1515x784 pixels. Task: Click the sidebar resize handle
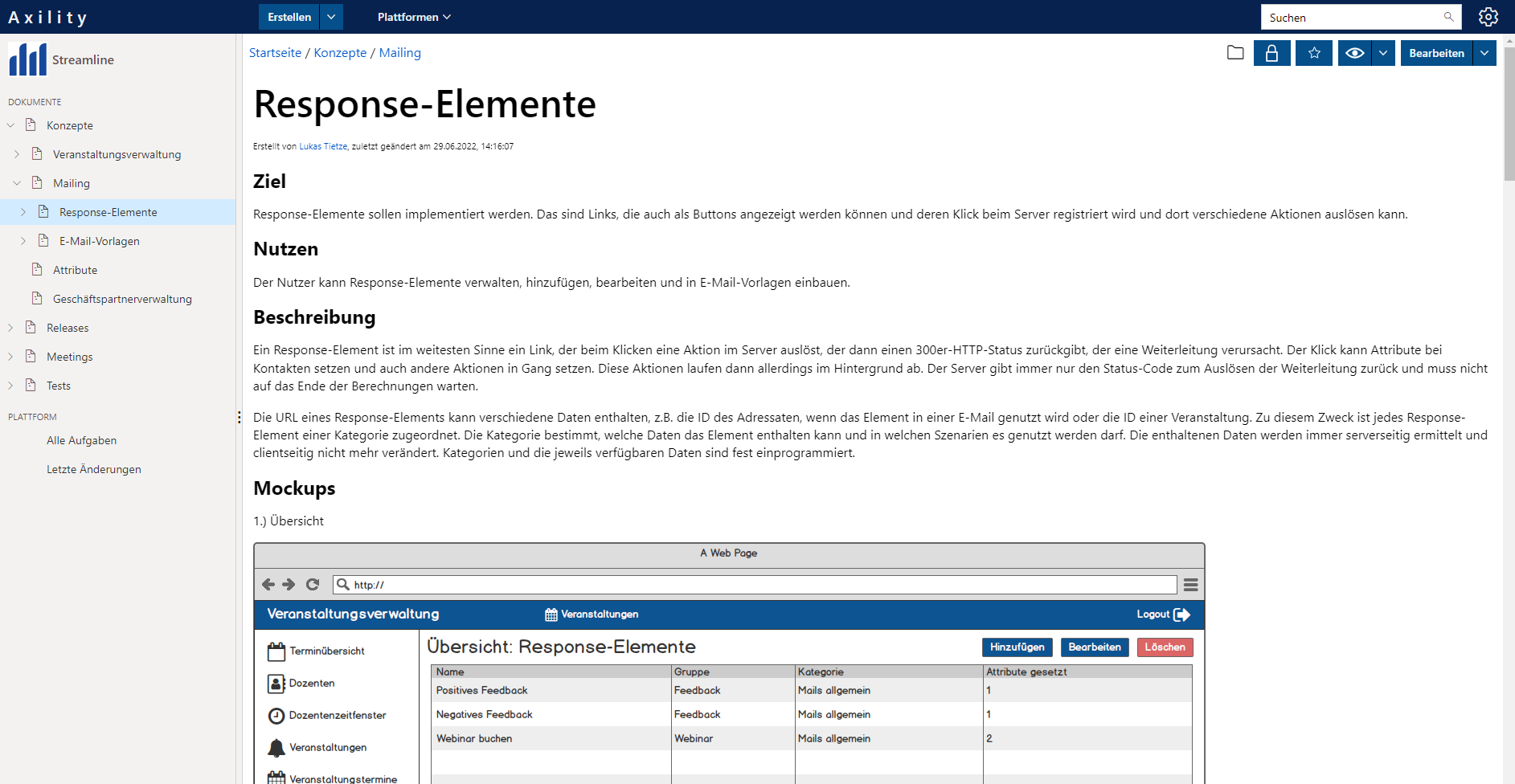[x=239, y=417]
